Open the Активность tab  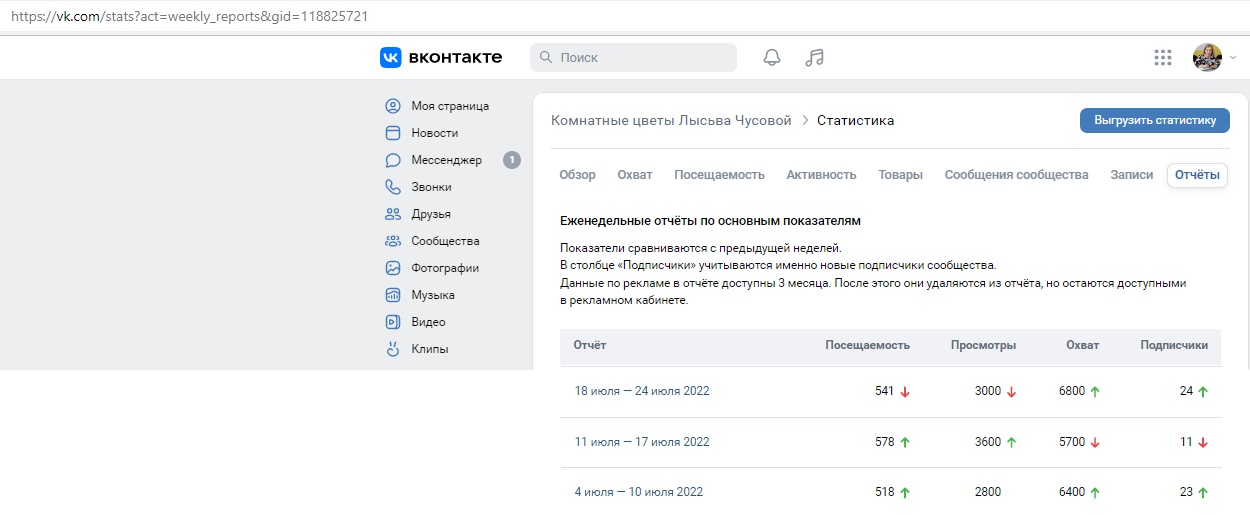click(821, 175)
